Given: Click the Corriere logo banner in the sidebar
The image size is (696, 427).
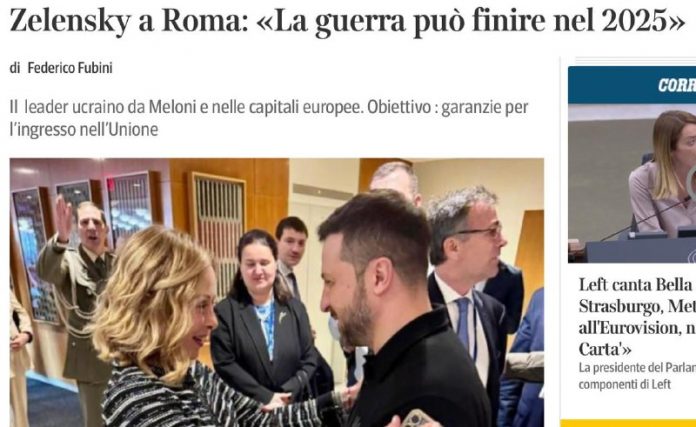Looking at the screenshot, I should click(632, 85).
